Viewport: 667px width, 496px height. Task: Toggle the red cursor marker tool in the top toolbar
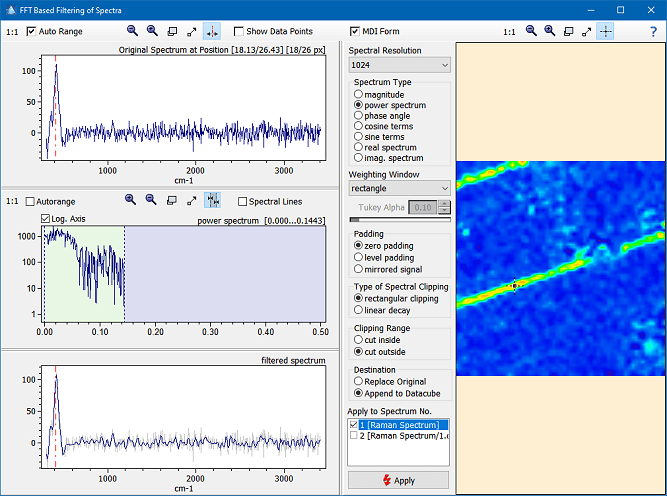click(212, 31)
